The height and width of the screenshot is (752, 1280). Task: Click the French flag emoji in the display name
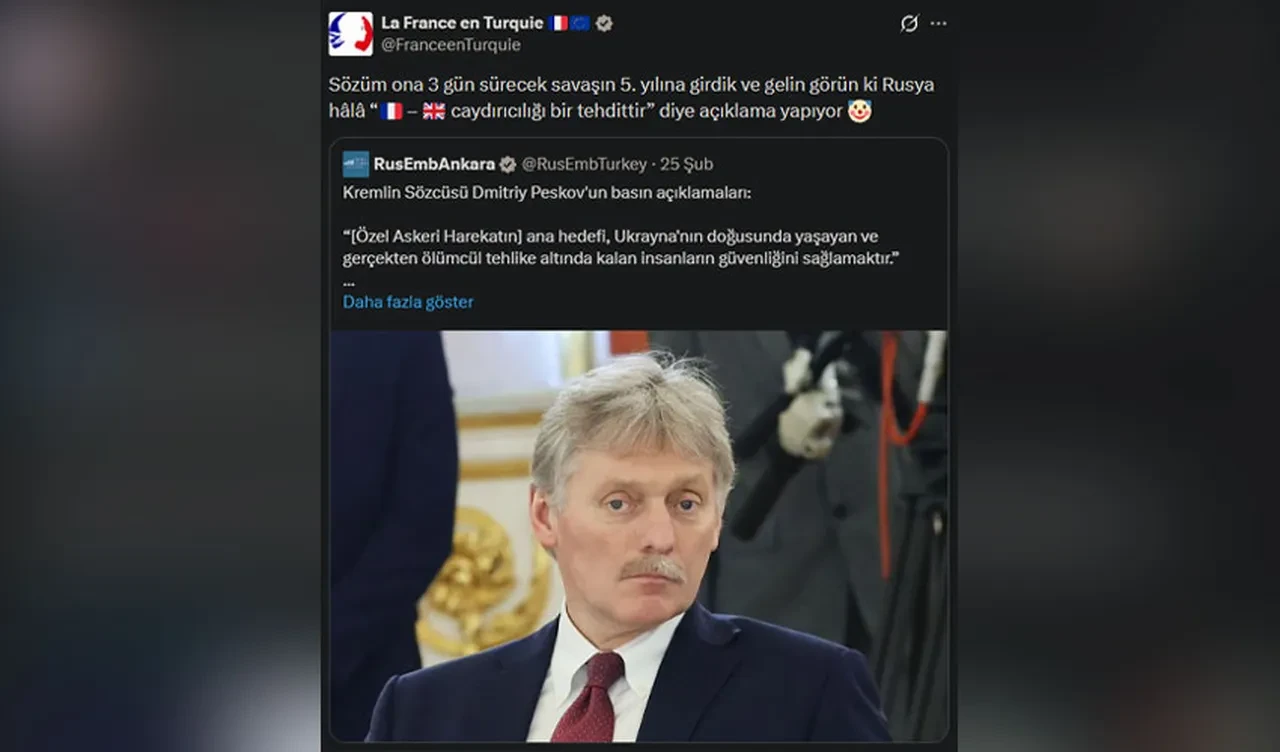558,23
